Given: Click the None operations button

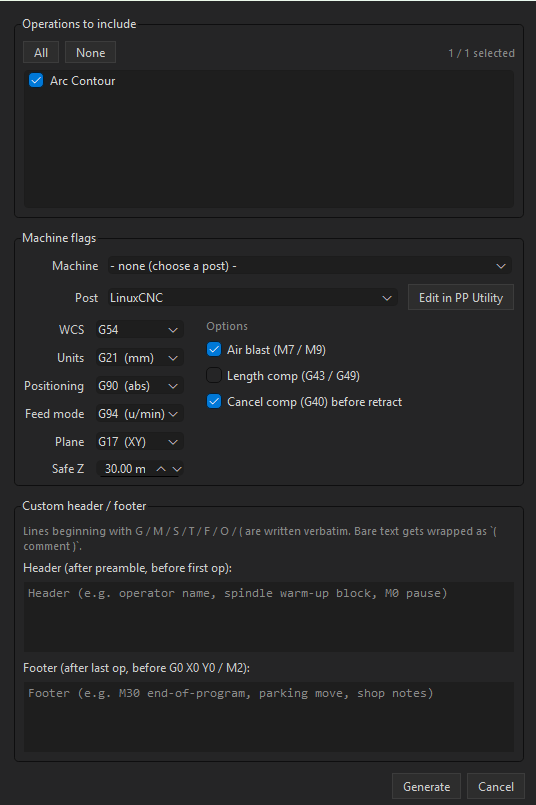Looking at the screenshot, I should (90, 52).
